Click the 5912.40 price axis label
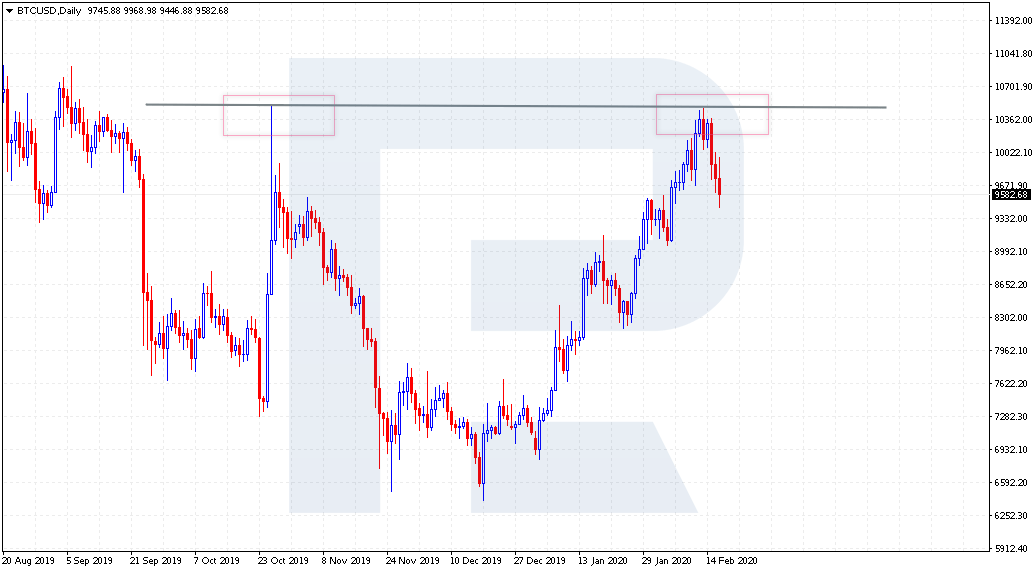 tap(1011, 548)
